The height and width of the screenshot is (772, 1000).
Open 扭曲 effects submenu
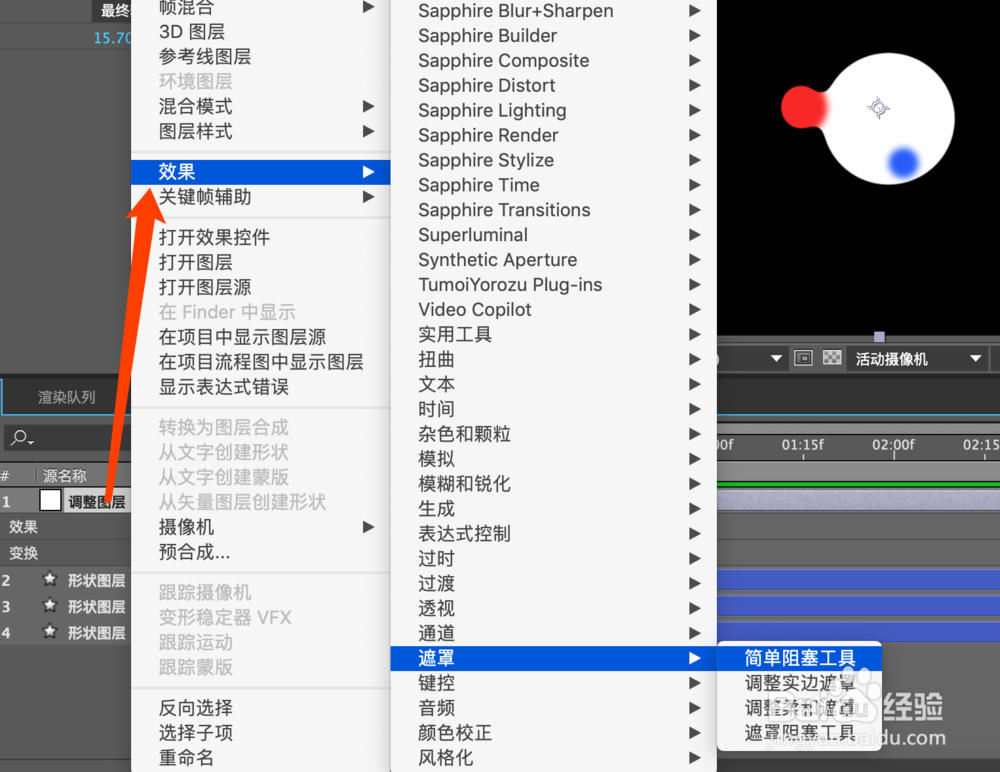coord(554,359)
